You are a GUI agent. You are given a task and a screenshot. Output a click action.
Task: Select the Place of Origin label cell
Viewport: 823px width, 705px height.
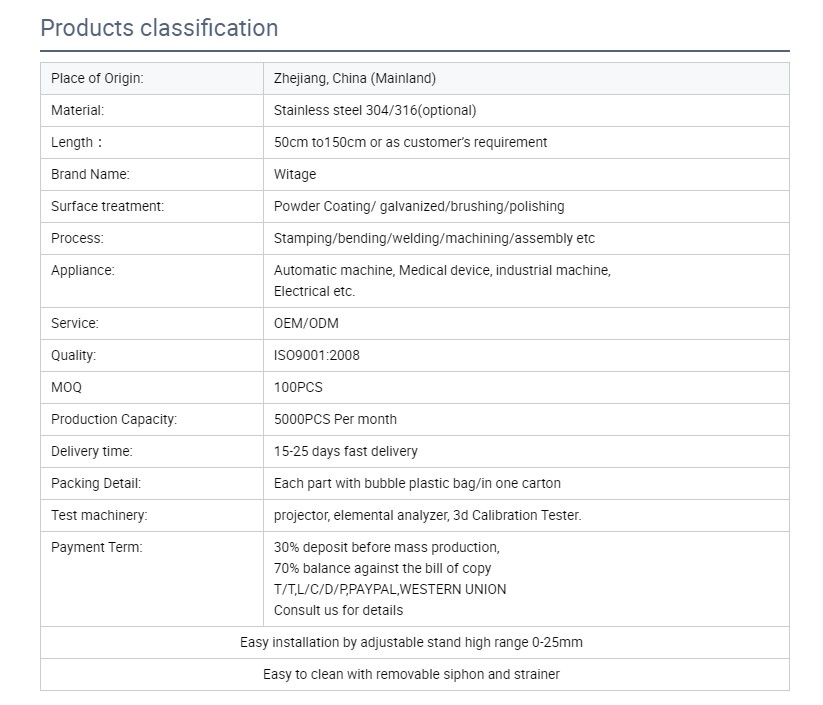[x=152, y=79]
